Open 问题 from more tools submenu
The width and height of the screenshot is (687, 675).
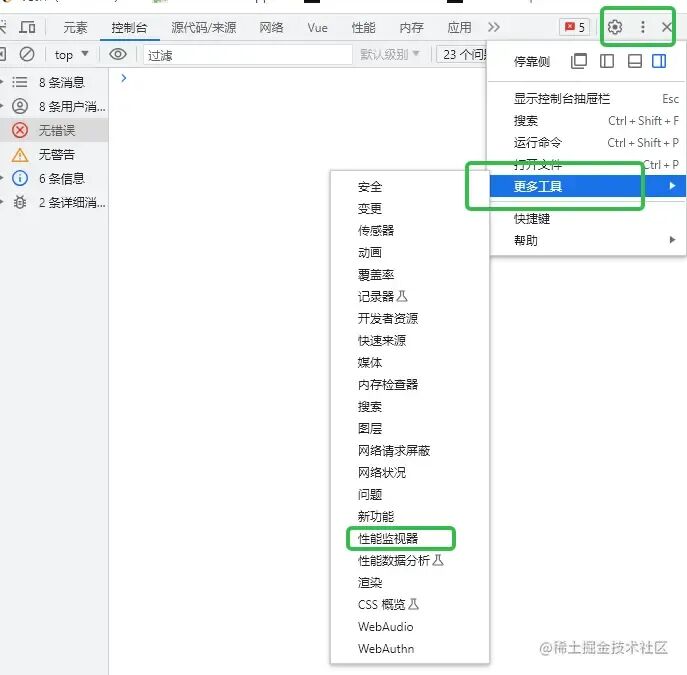coord(410,495)
